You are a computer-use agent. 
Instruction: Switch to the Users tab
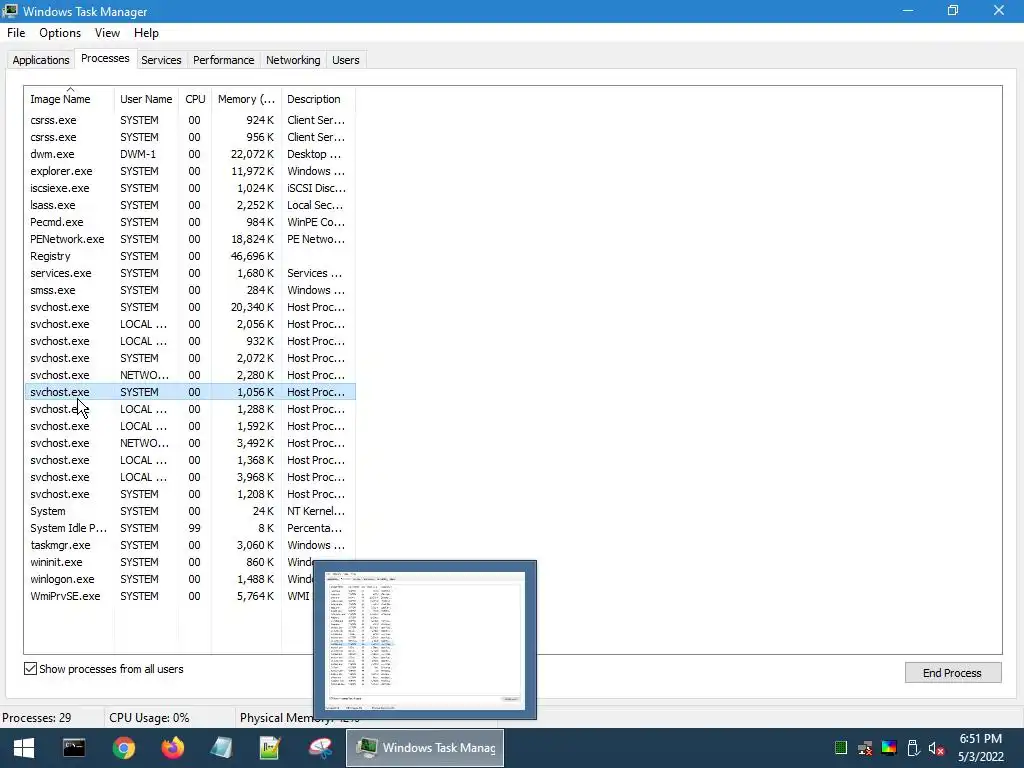[x=345, y=60]
